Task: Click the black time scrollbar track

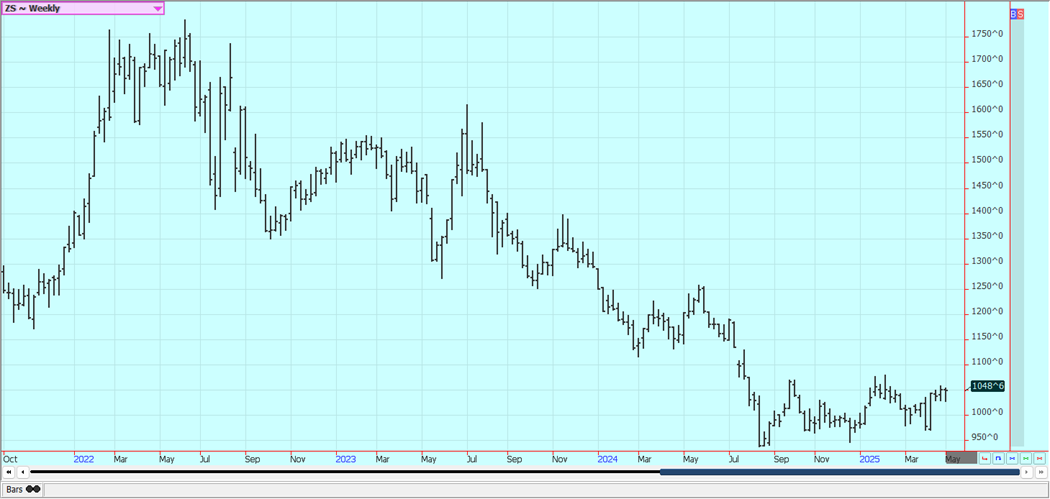Action: pyautogui.click(x=345, y=472)
